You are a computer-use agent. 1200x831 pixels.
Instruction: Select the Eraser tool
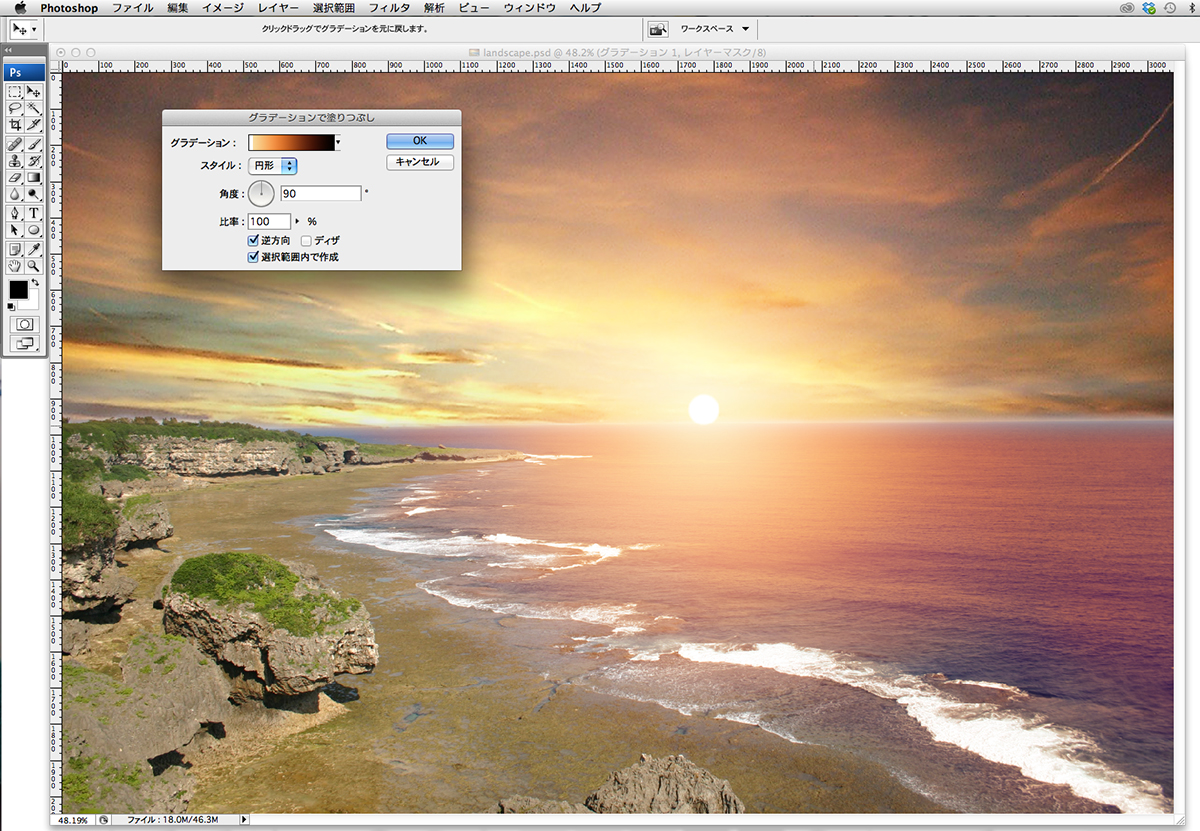coord(15,177)
